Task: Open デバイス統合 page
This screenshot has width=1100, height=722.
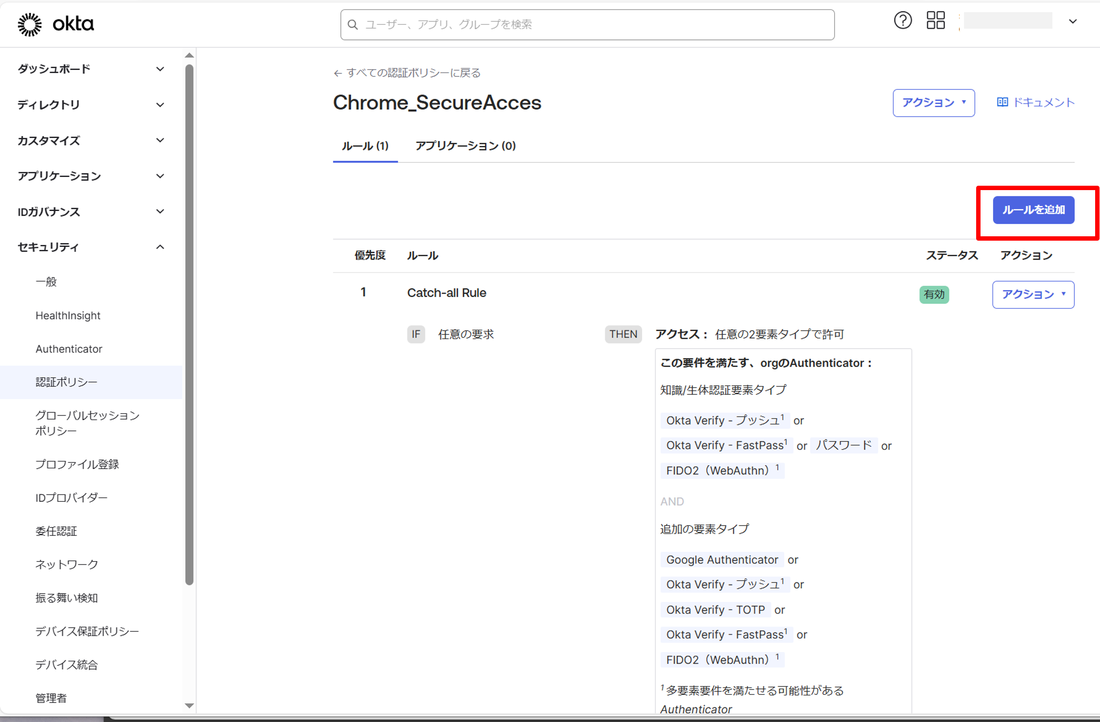Action: coord(67,664)
